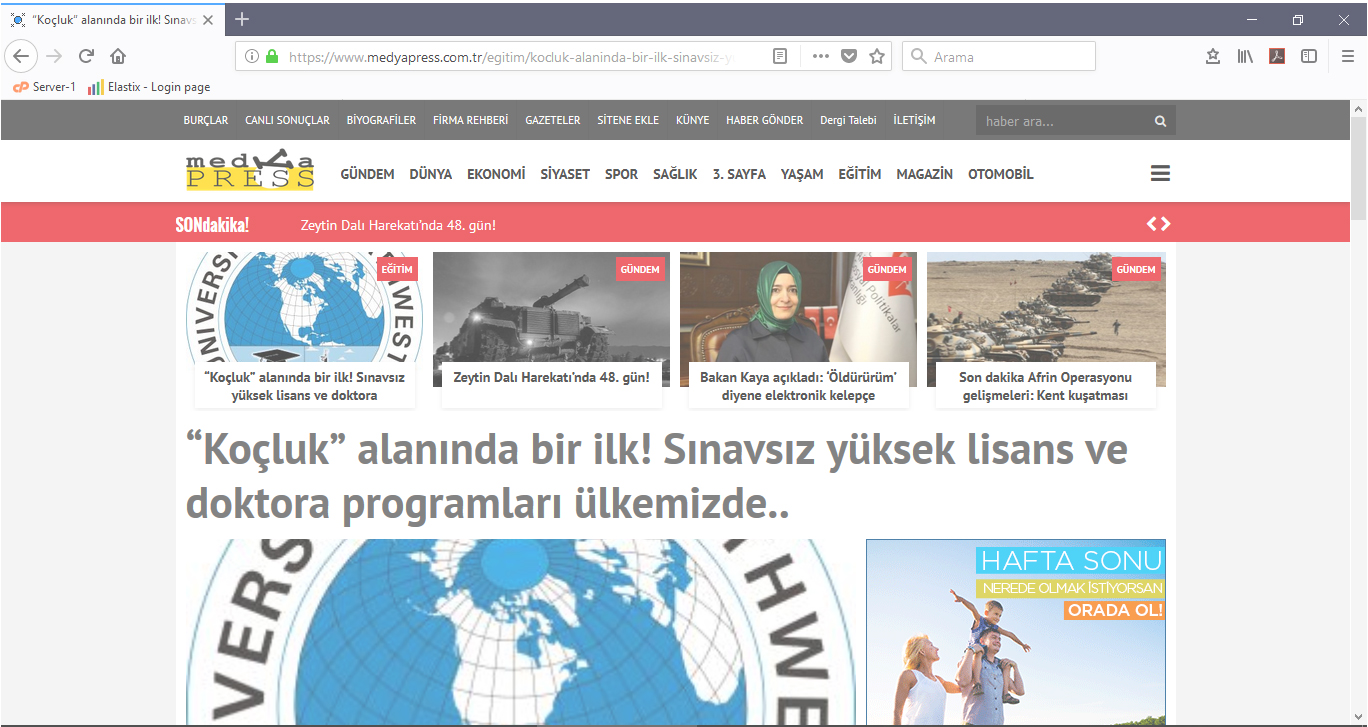
Task: Go to MAGAZİN category
Action: 925,174
